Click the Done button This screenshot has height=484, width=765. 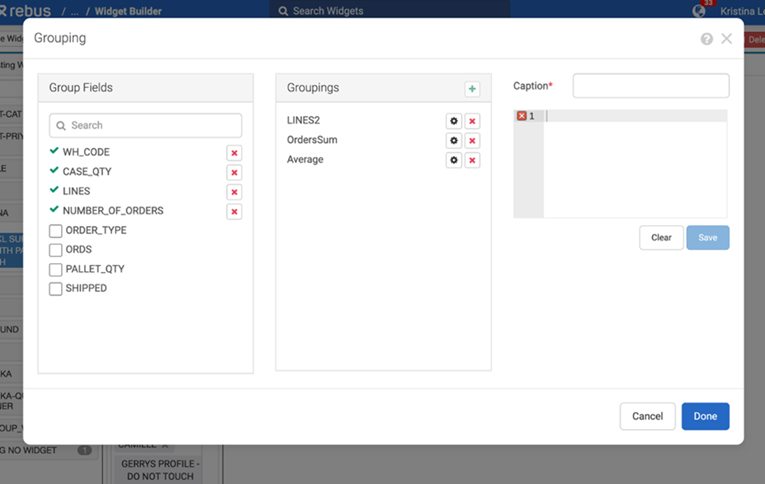click(x=705, y=416)
